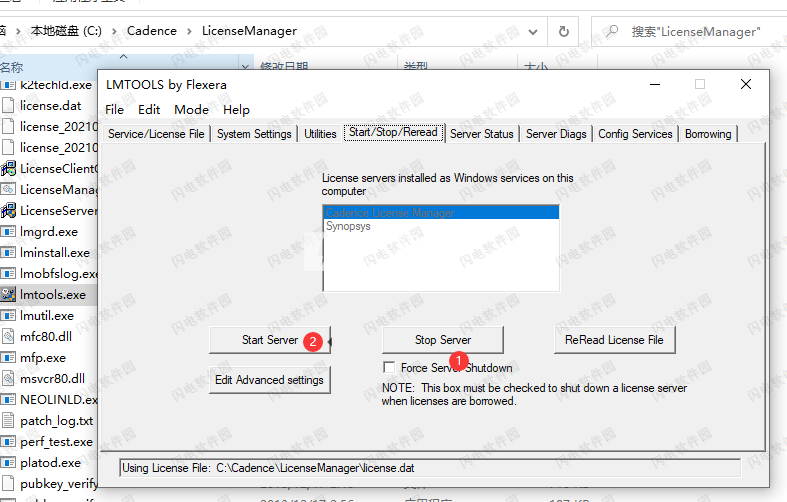Click the LicenseManager config file icon

point(8,189)
